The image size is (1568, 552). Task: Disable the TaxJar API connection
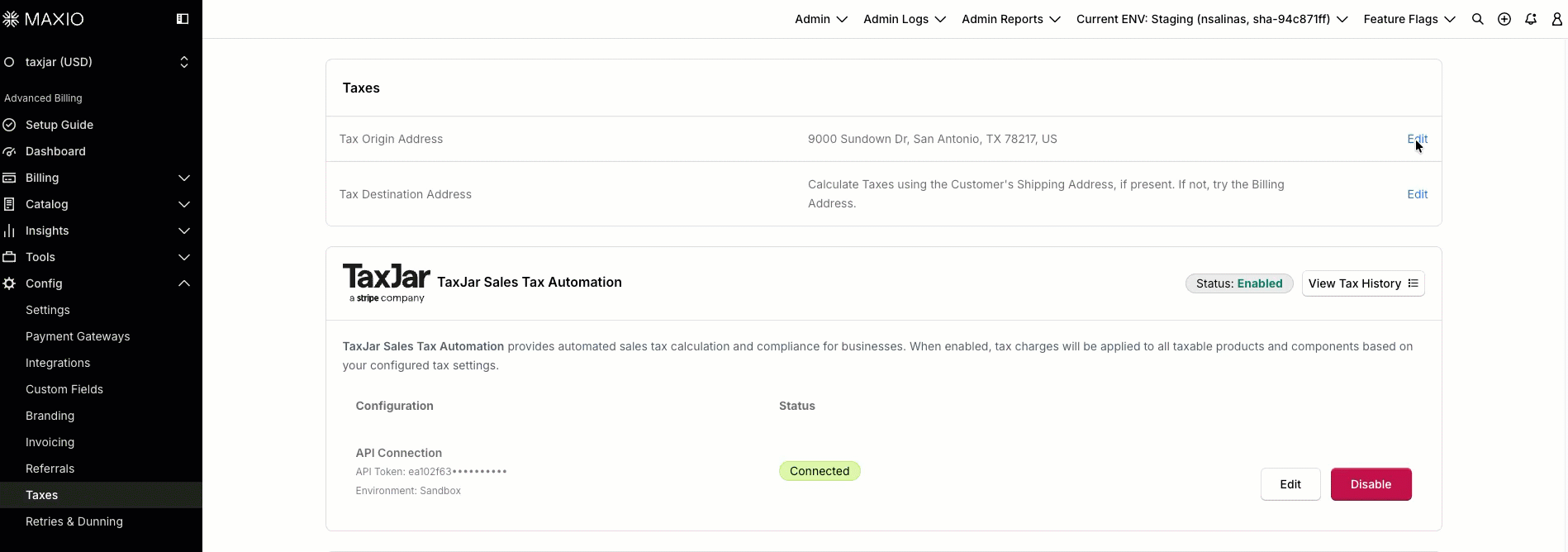click(x=1371, y=484)
